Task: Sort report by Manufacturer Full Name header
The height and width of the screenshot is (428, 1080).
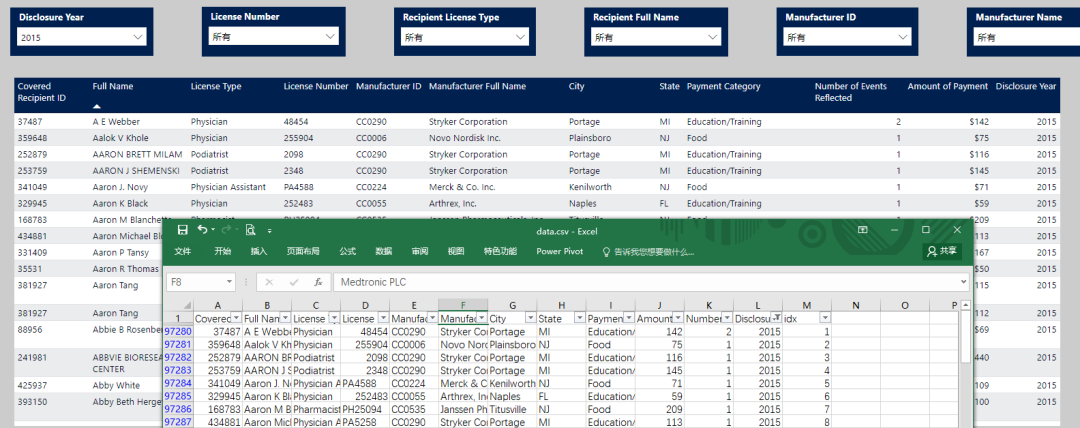Action: [x=477, y=86]
